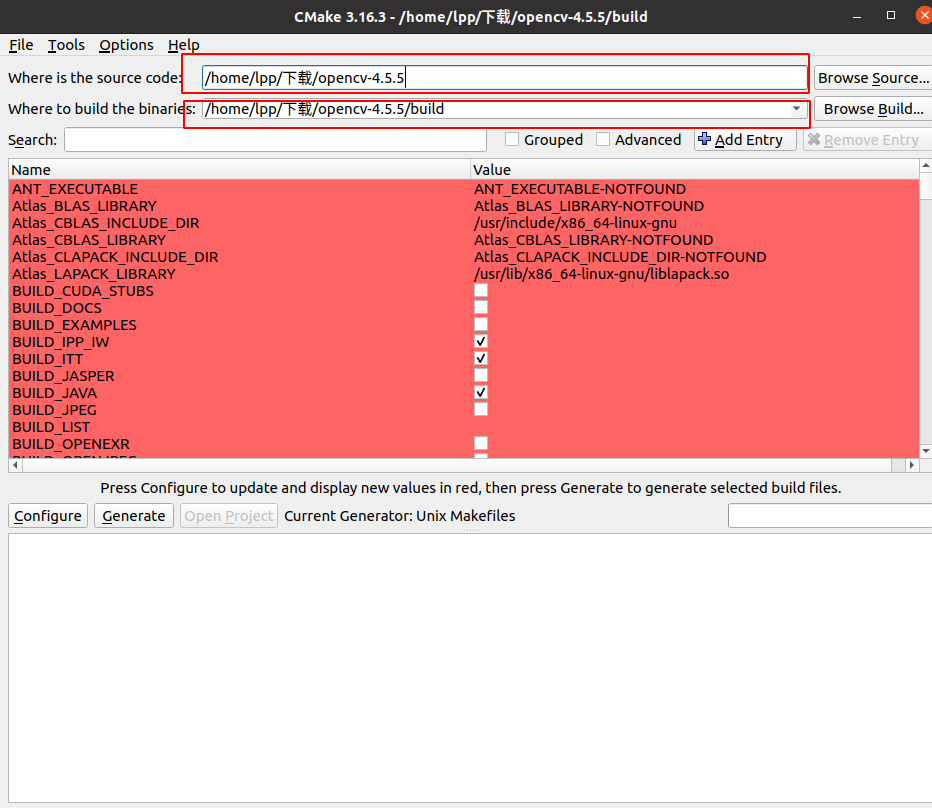
Task: Select Atlas_LAPACK_LIBRARY entry name
Action: [x=94, y=274]
